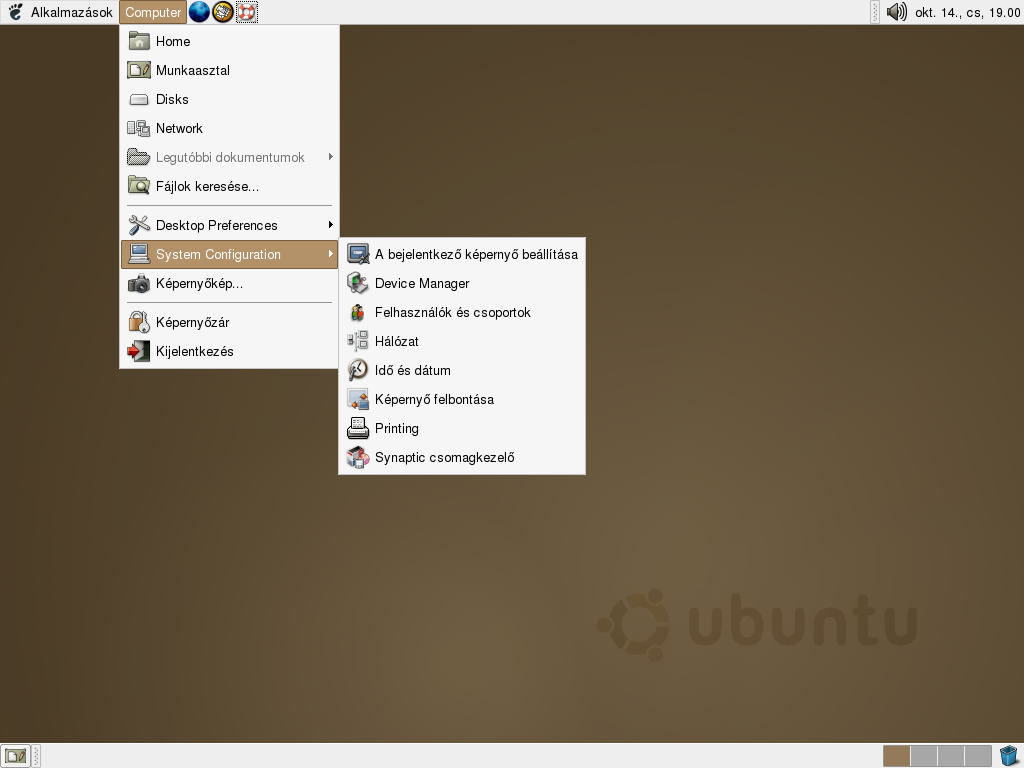Viewport: 1024px width, 768px height.
Task: Click the Synaptic package box icon
Action: tap(358, 457)
